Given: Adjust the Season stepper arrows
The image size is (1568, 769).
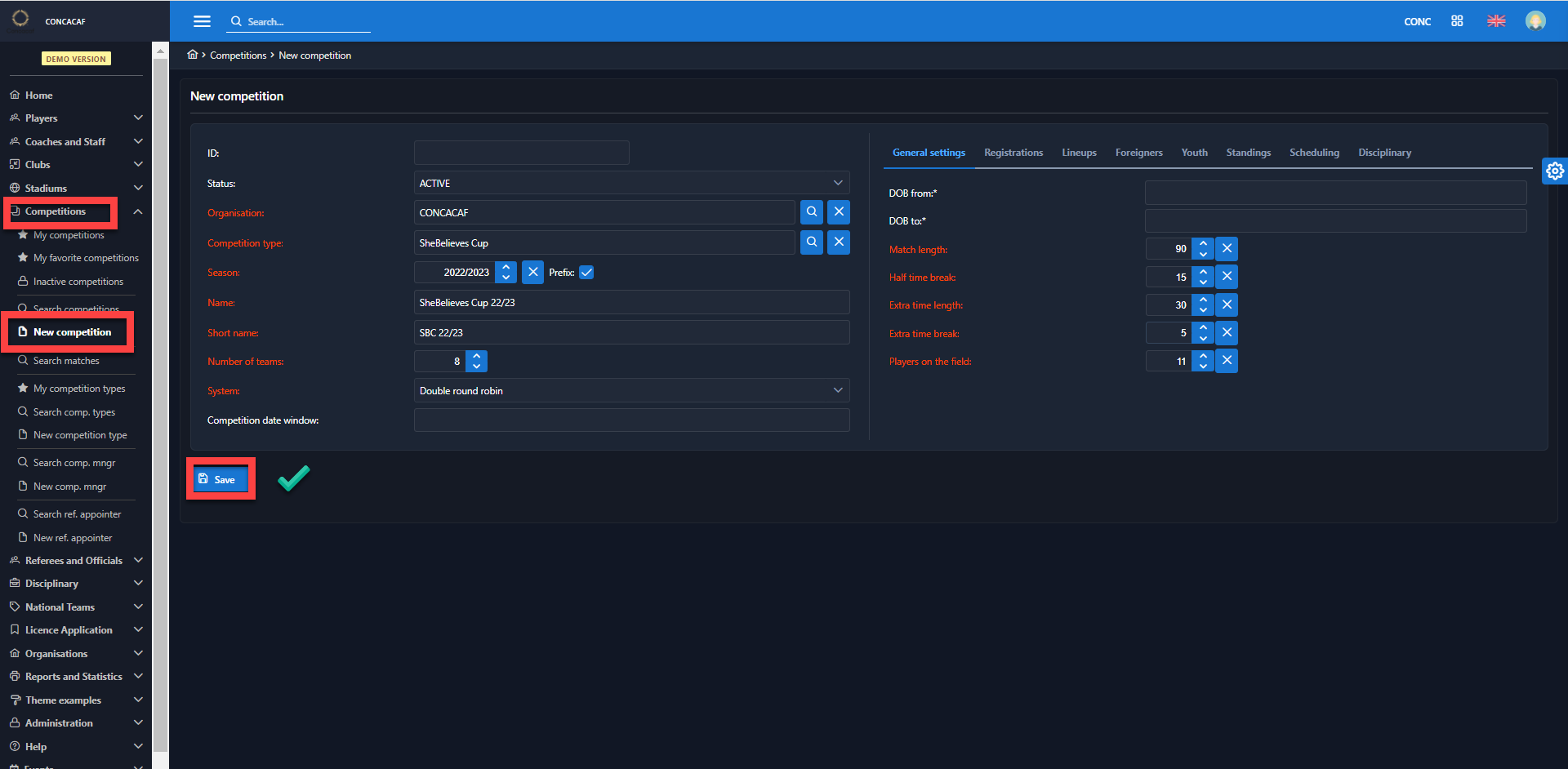Looking at the screenshot, I should click(506, 272).
